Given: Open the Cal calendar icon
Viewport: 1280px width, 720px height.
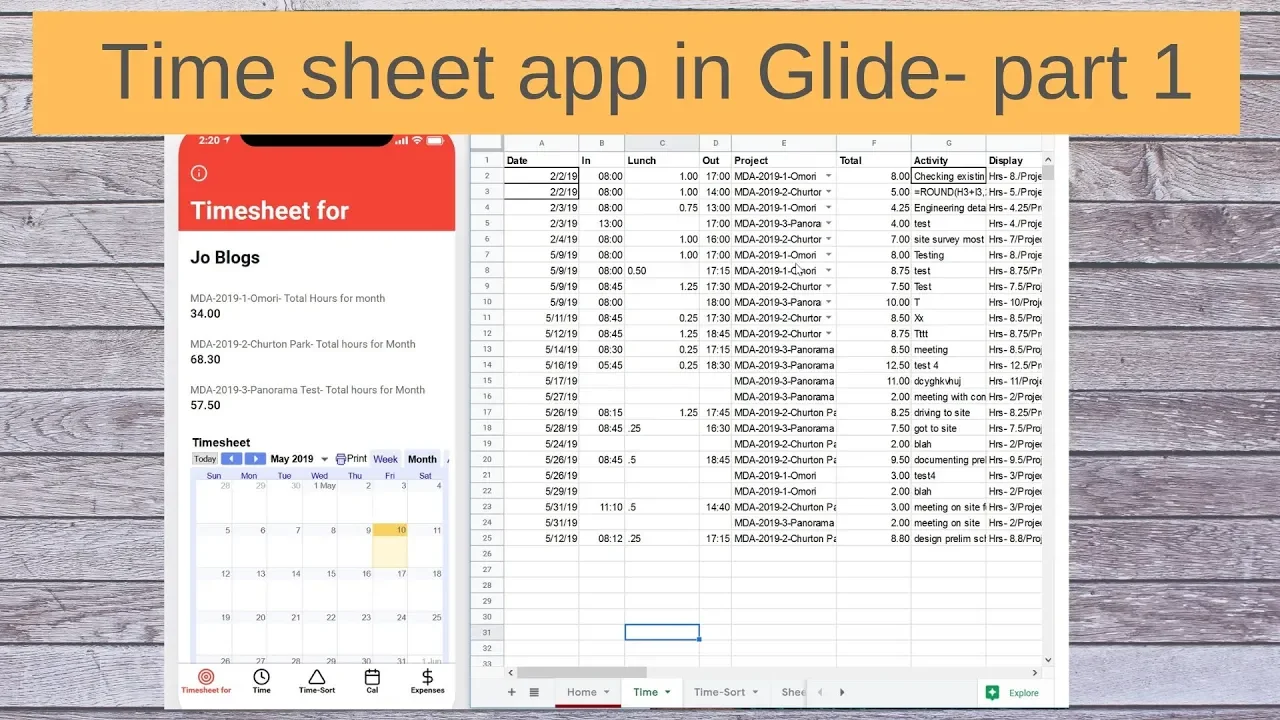Looking at the screenshot, I should (372, 677).
